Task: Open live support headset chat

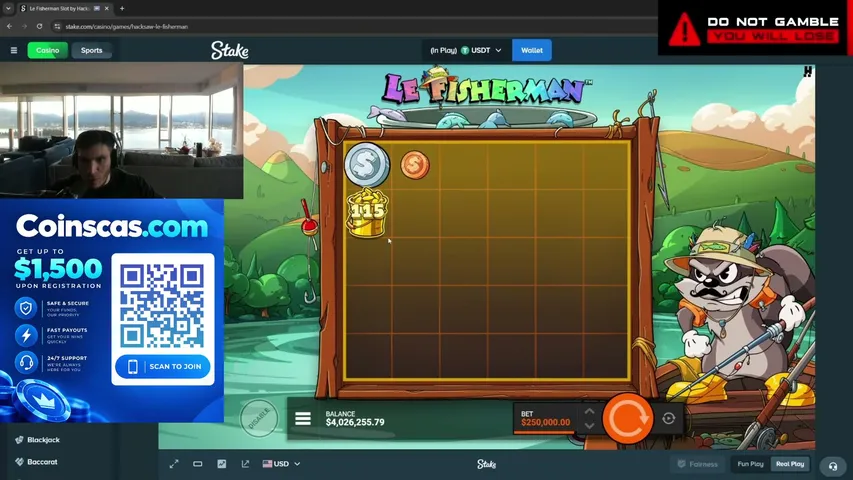Action: [x=832, y=466]
